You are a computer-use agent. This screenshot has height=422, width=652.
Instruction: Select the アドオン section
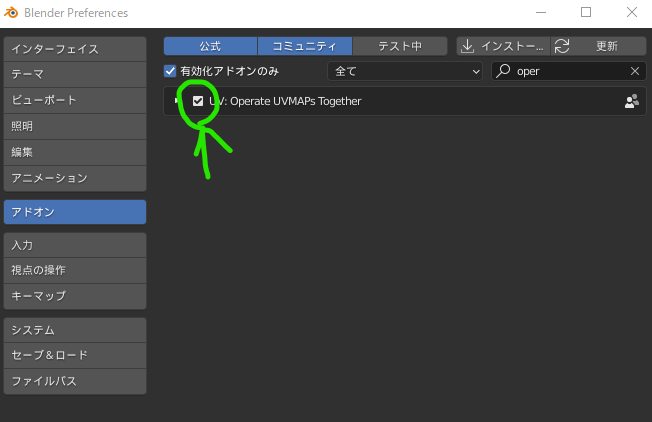(x=75, y=212)
